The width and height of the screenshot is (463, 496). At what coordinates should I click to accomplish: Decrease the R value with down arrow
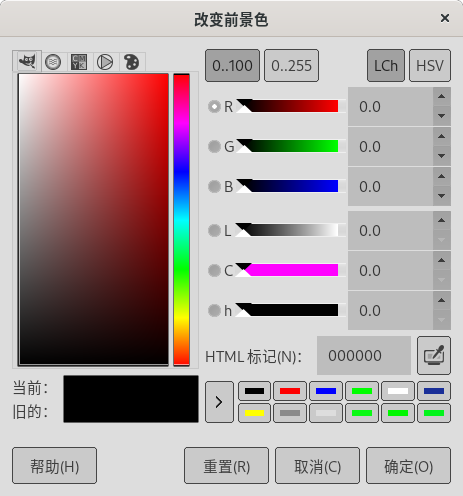tap(442, 116)
